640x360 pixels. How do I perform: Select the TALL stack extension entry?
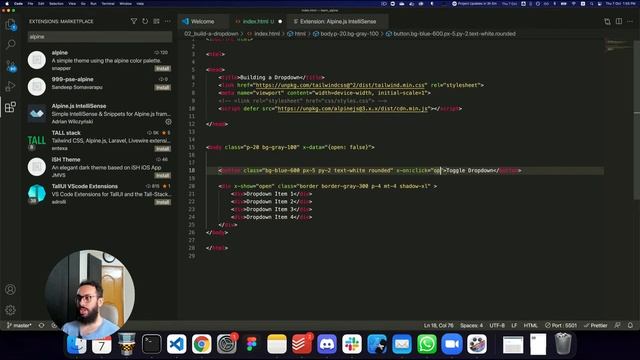coord(100,140)
